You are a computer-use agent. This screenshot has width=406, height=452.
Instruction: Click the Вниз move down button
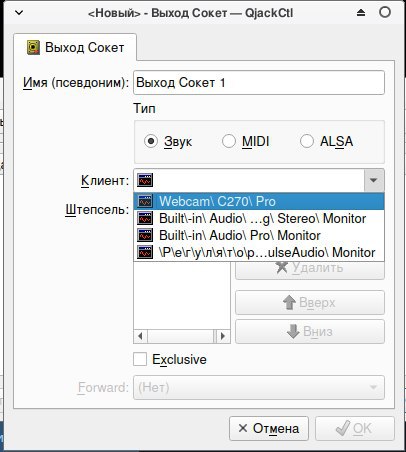[310, 332]
